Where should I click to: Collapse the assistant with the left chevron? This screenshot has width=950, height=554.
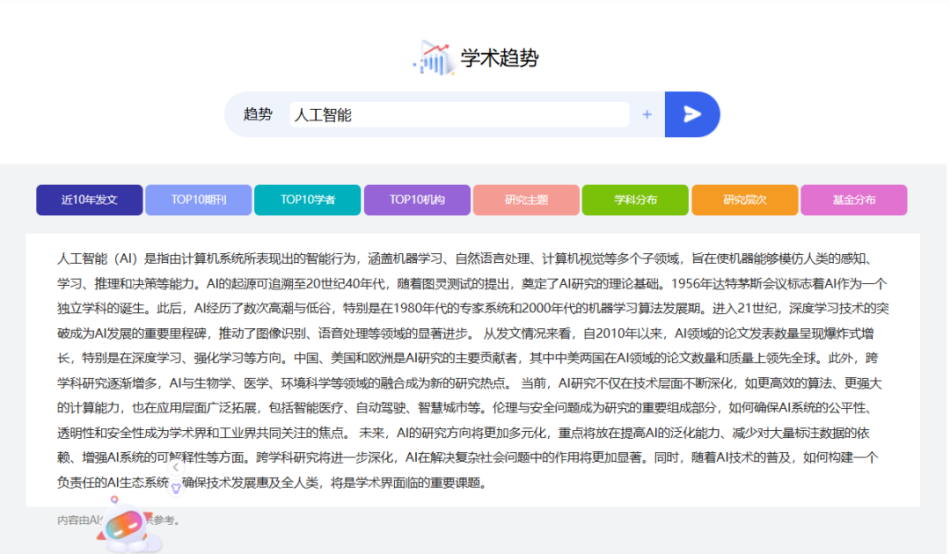[x=176, y=466]
